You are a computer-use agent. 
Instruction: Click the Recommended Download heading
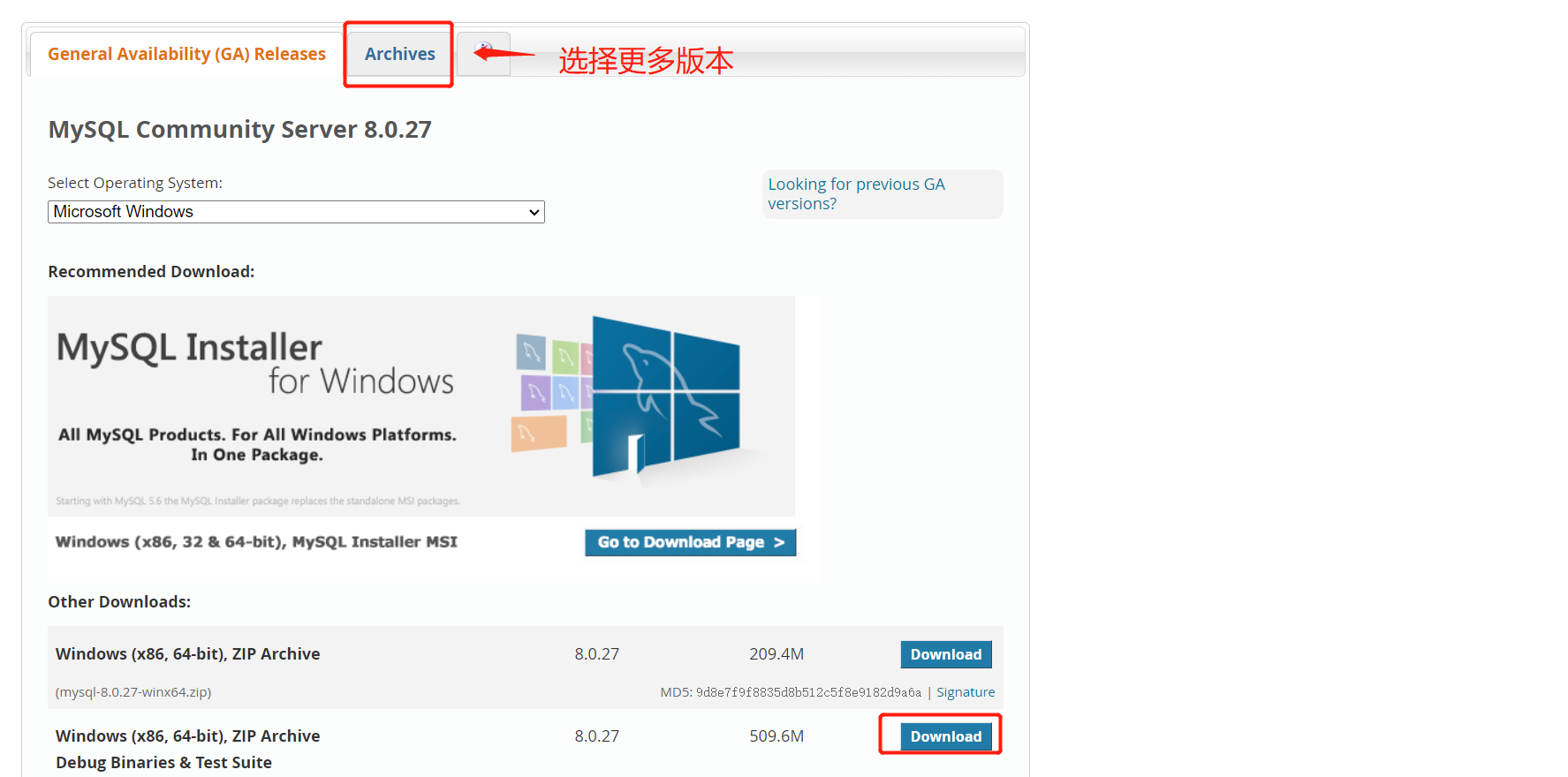[x=151, y=272]
